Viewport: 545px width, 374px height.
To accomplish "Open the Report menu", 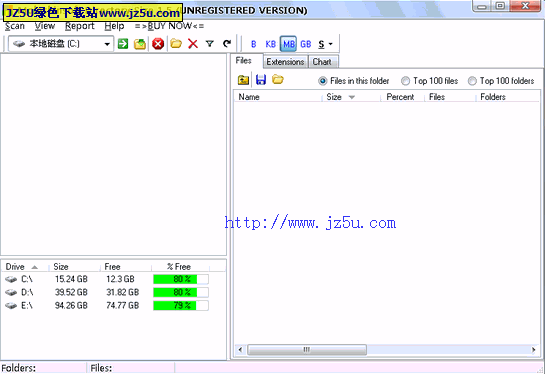I will 80,26.
